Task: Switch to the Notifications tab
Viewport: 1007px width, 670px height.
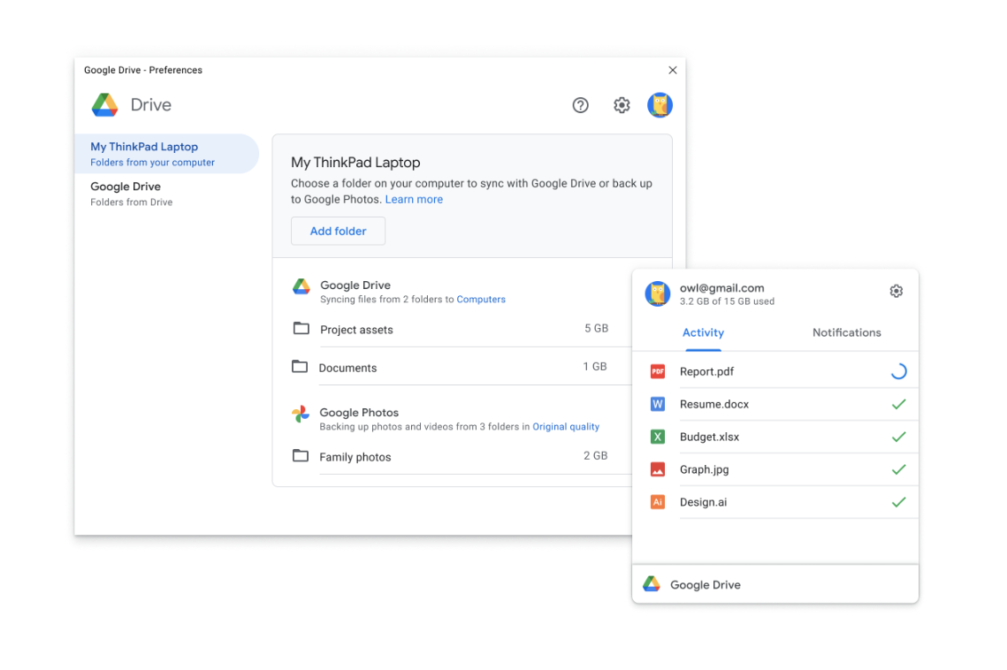Action: [846, 333]
